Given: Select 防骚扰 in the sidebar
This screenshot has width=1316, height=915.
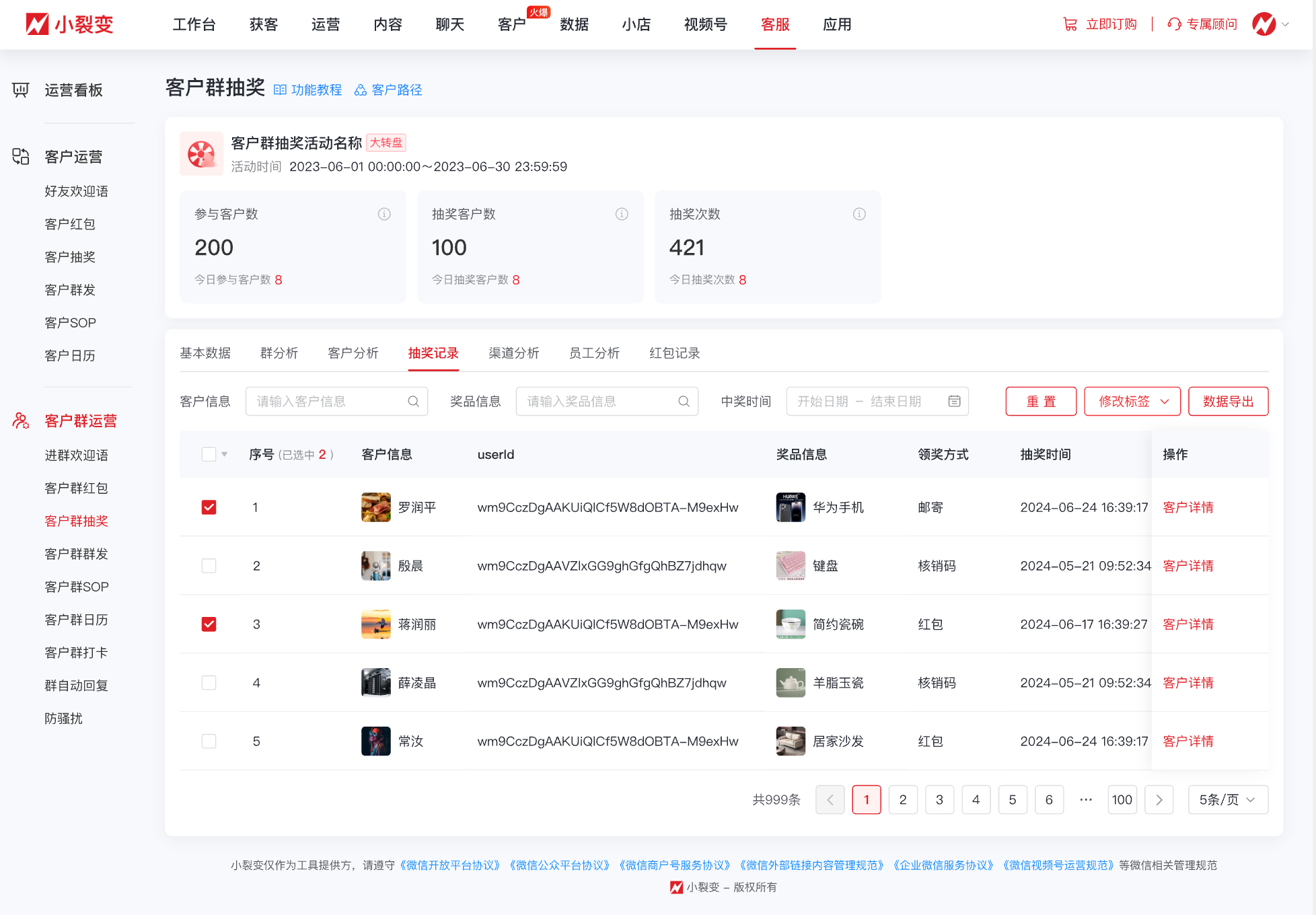Looking at the screenshot, I should pyautogui.click(x=63, y=719).
